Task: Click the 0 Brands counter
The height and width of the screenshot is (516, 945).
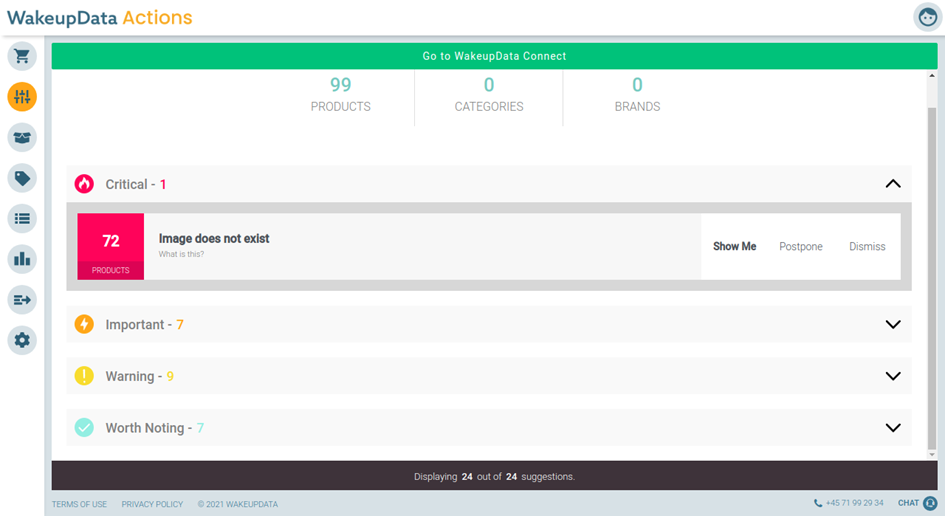Action: [x=637, y=95]
